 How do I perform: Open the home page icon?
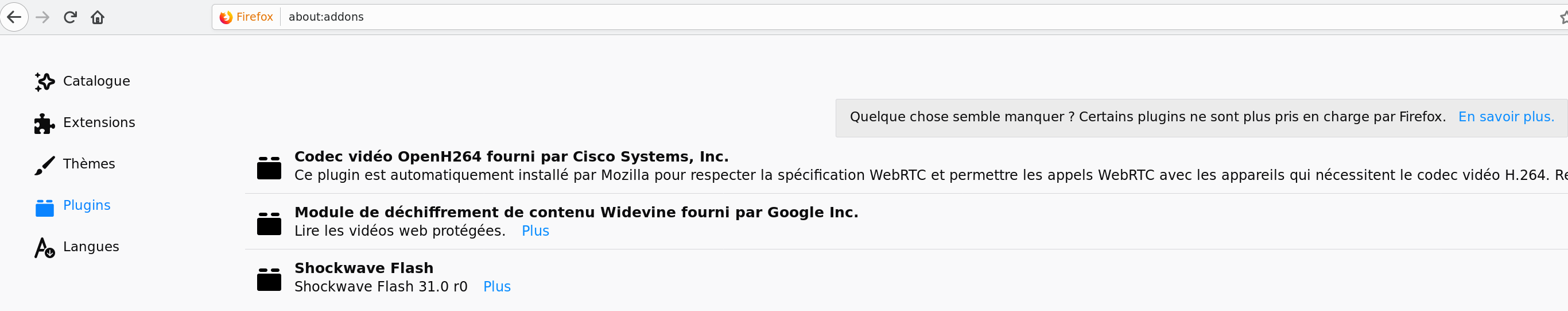[98, 17]
